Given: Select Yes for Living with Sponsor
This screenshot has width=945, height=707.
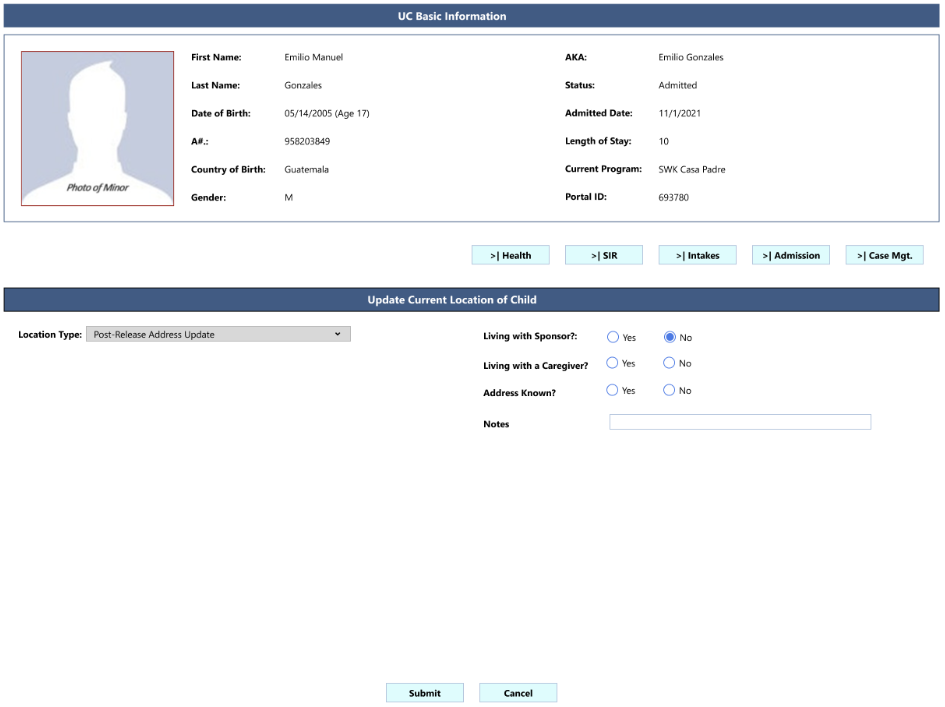Looking at the screenshot, I should pos(613,337).
